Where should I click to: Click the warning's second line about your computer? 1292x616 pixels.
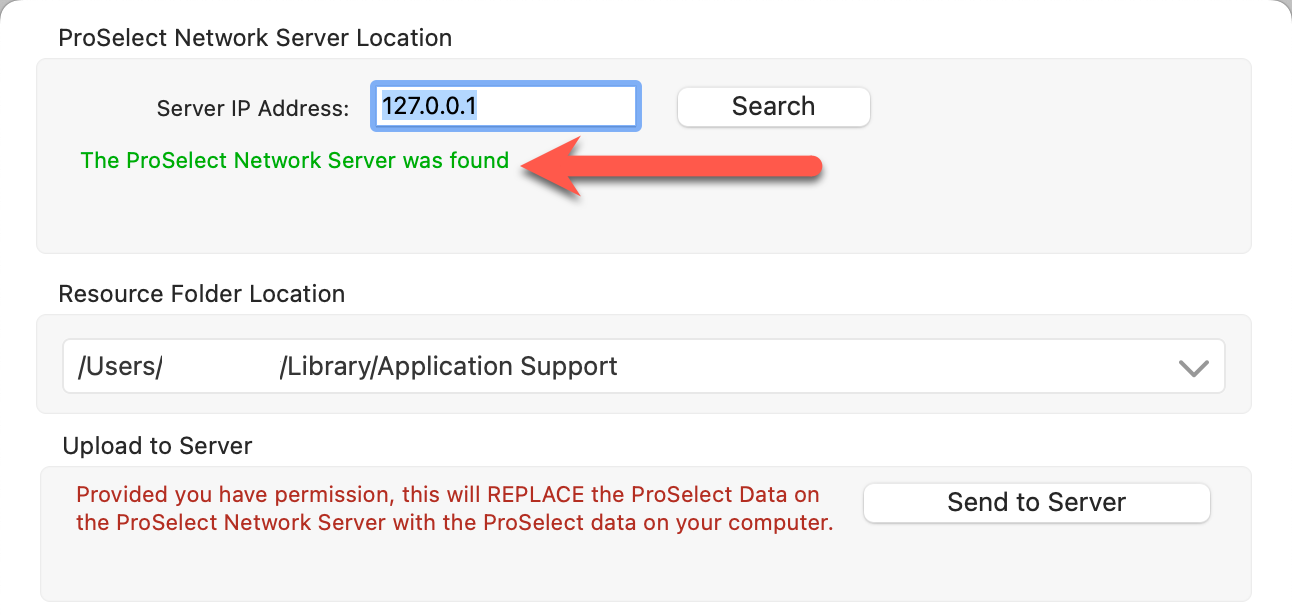pyautogui.click(x=455, y=522)
